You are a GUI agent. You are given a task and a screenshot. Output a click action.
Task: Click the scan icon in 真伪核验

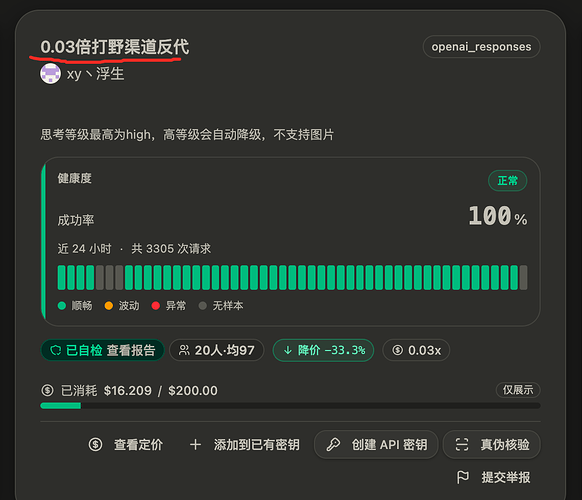[x=462, y=444]
